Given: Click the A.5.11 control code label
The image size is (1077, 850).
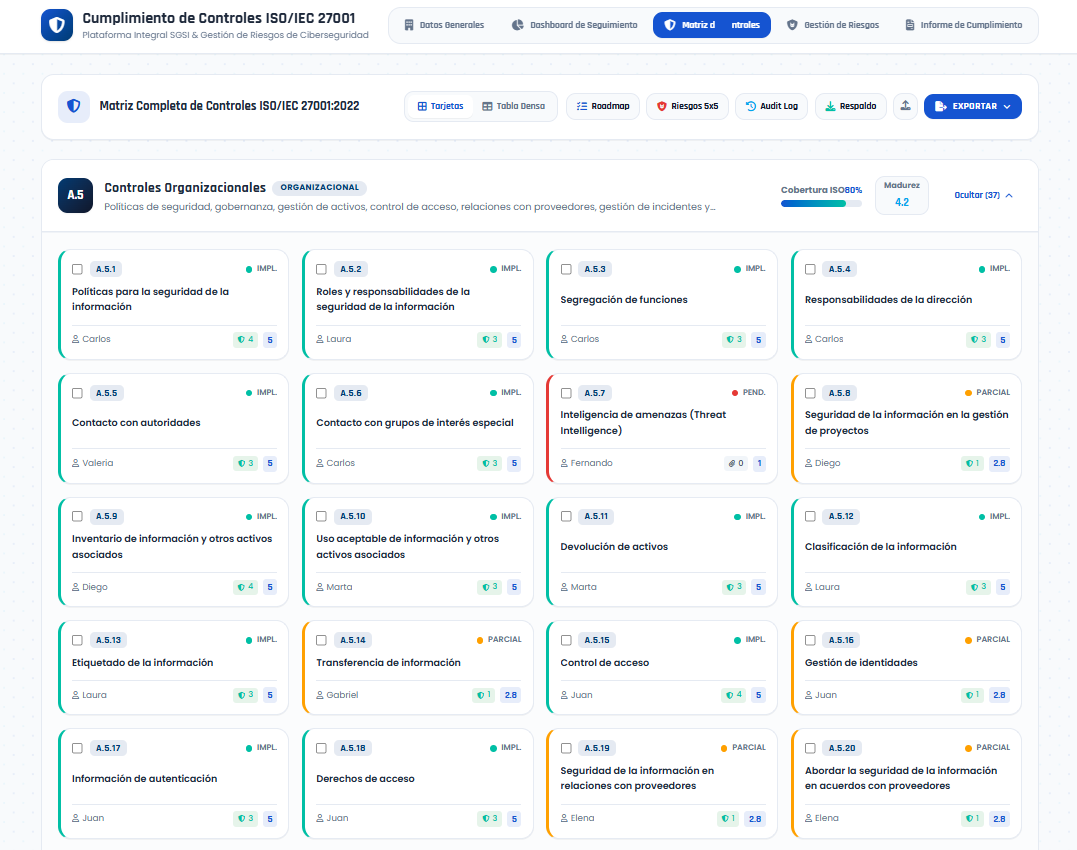Looking at the screenshot, I should pos(596,516).
